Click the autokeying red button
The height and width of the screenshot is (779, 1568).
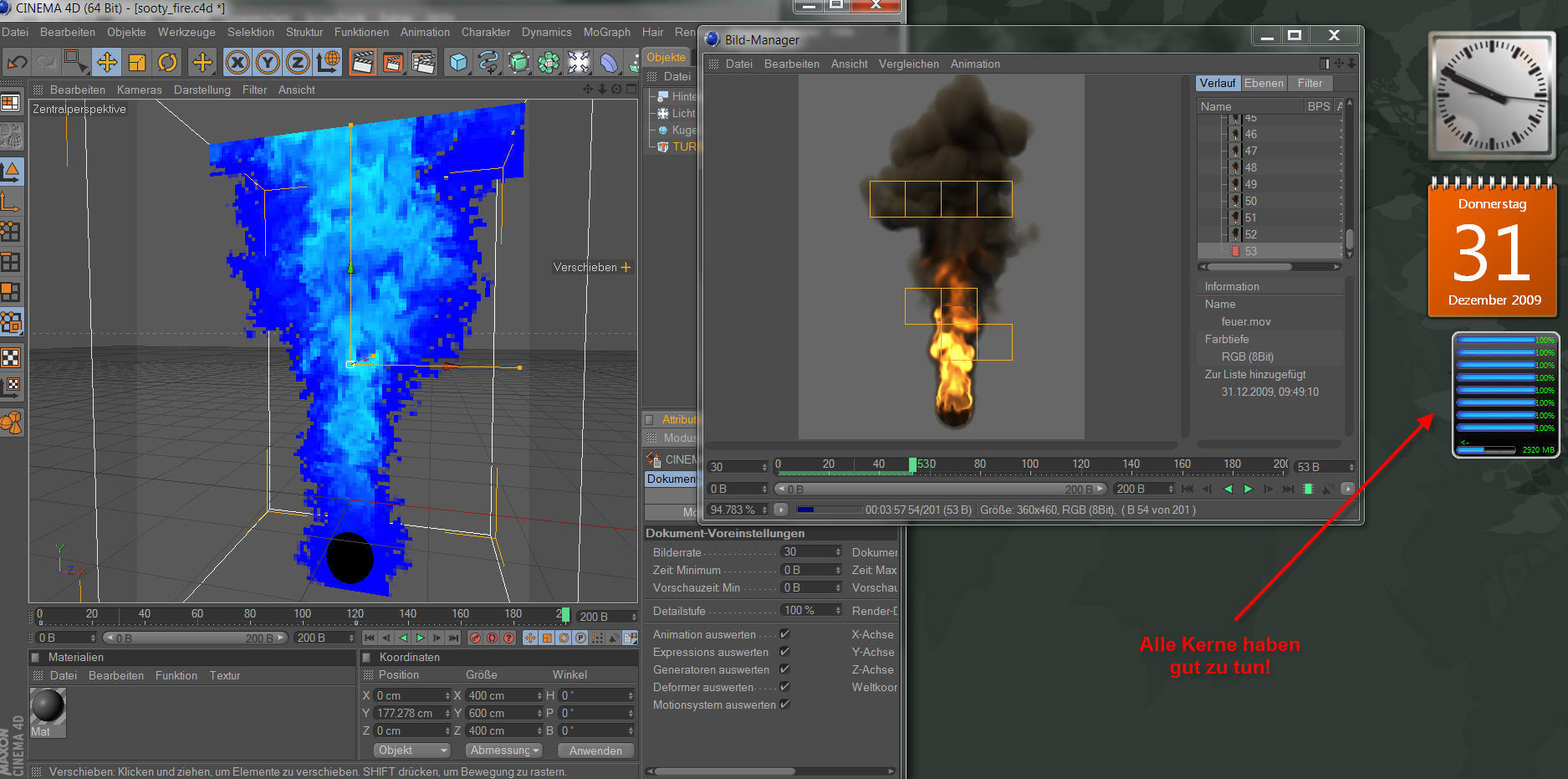click(x=492, y=638)
